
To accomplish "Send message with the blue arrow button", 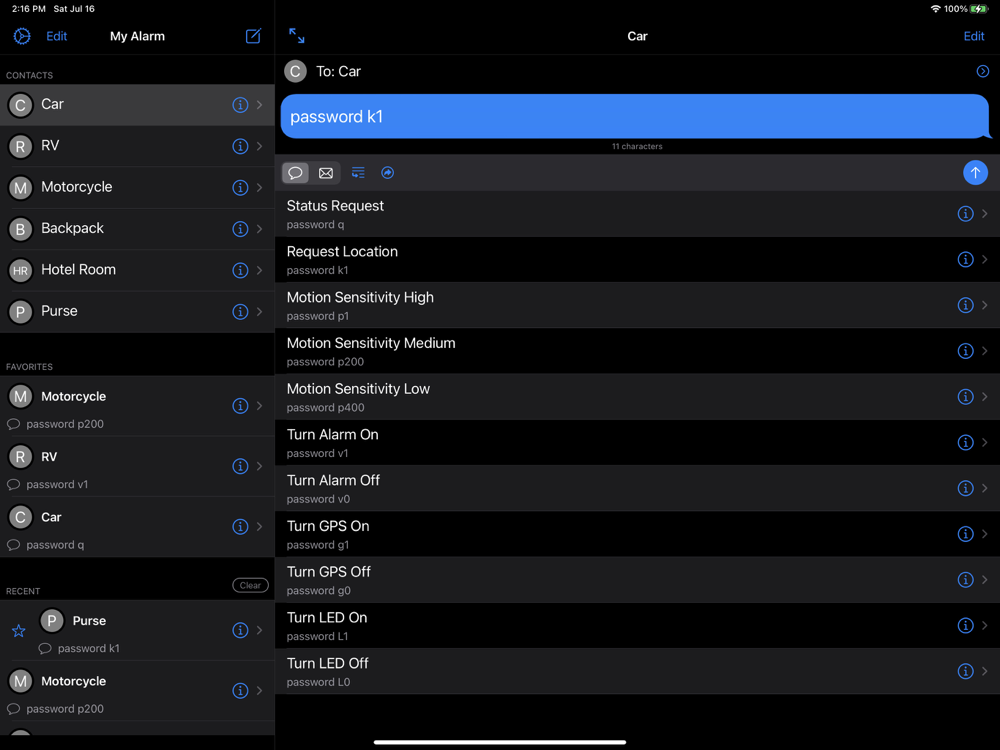I will click(974, 173).
